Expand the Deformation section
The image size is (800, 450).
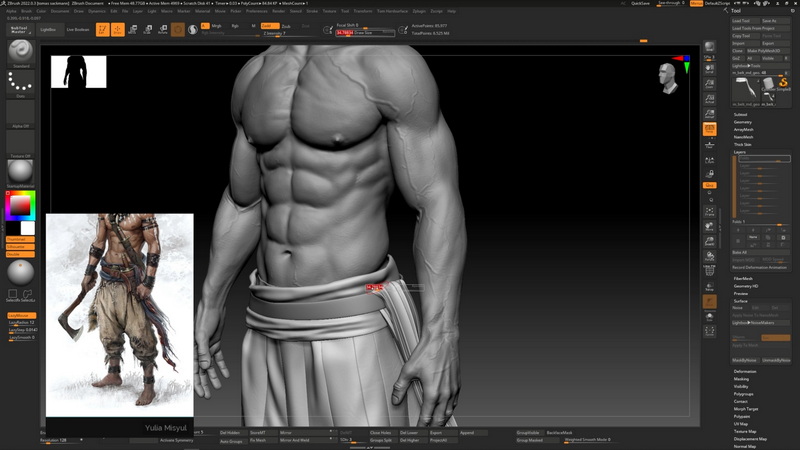tap(745, 371)
